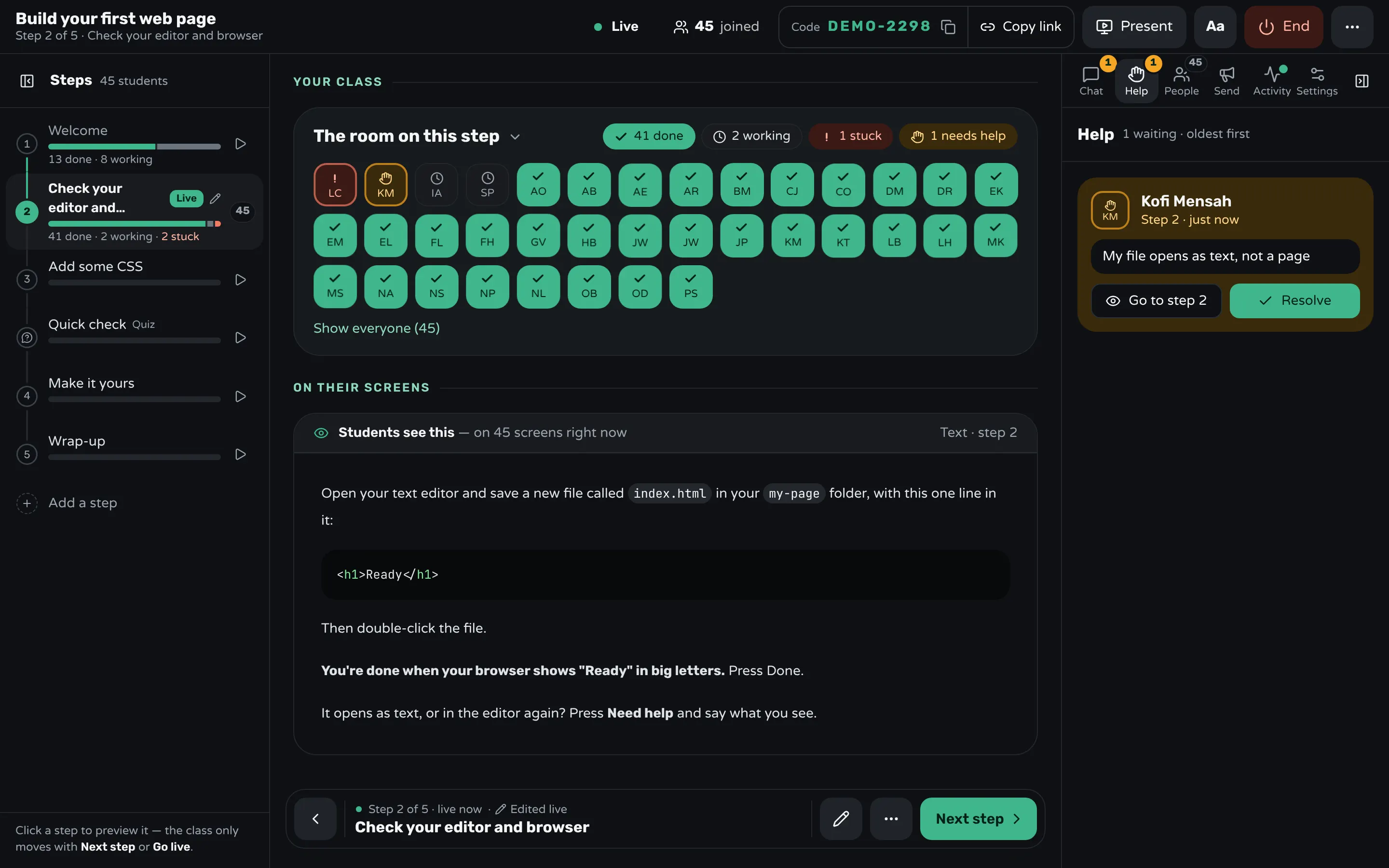Viewport: 1389px width, 868px height.
Task: Go back to the previous step arrow
Action: tap(315, 819)
